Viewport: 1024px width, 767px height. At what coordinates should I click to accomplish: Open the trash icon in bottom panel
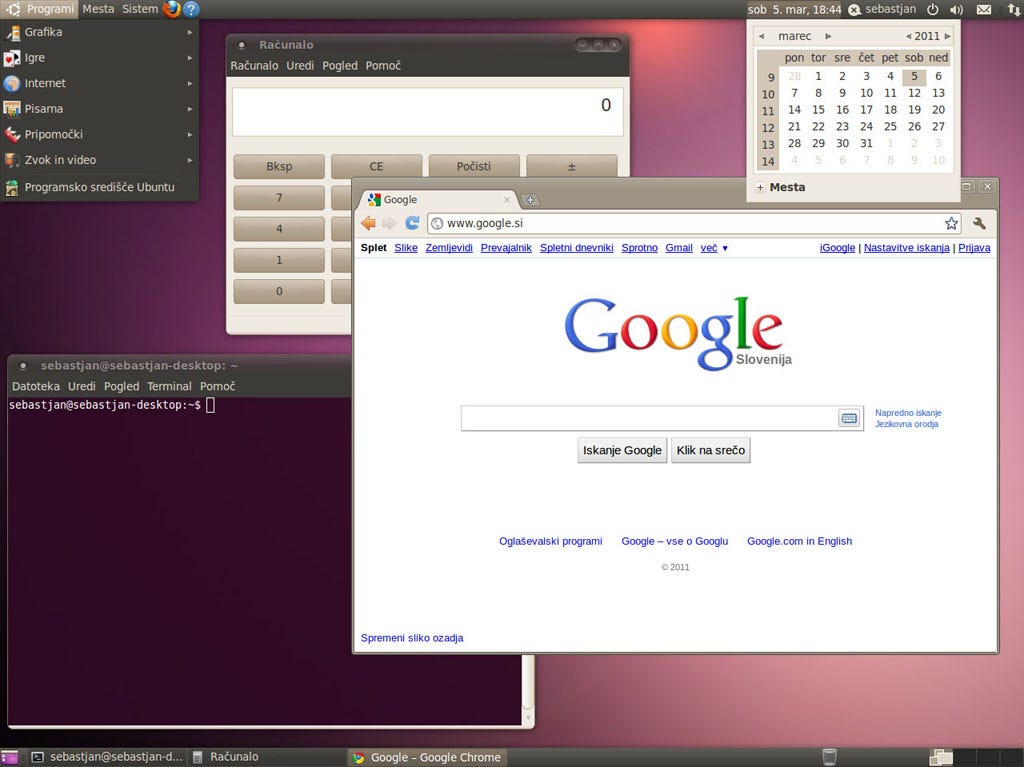[x=829, y=757]
